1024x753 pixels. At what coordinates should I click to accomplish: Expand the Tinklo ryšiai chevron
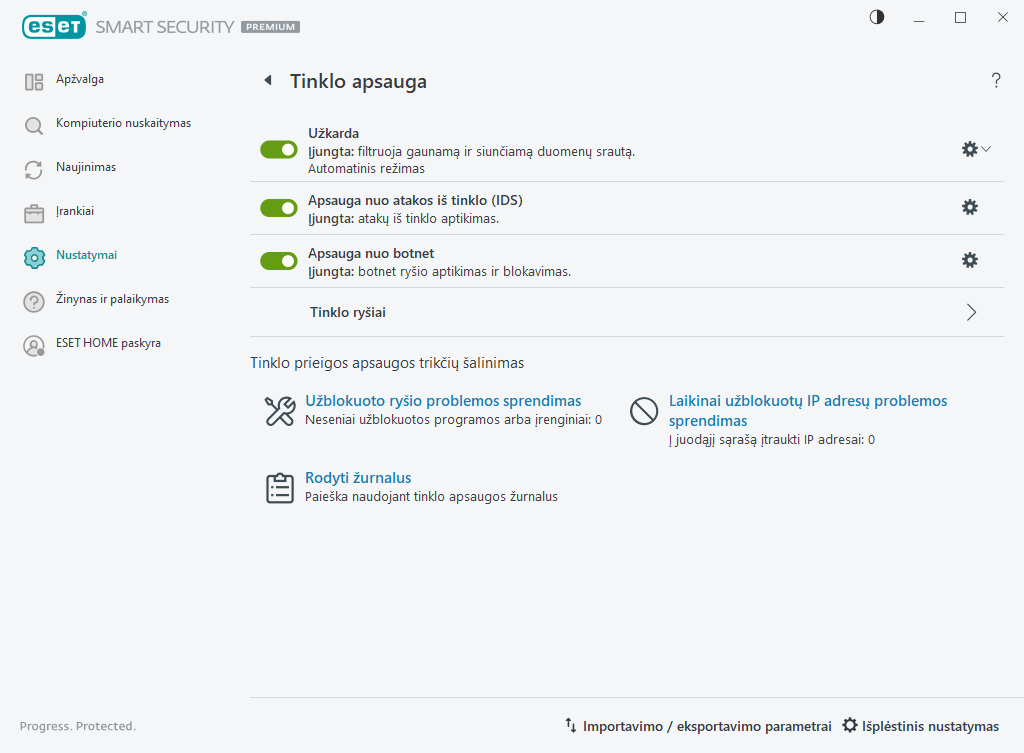971,312
